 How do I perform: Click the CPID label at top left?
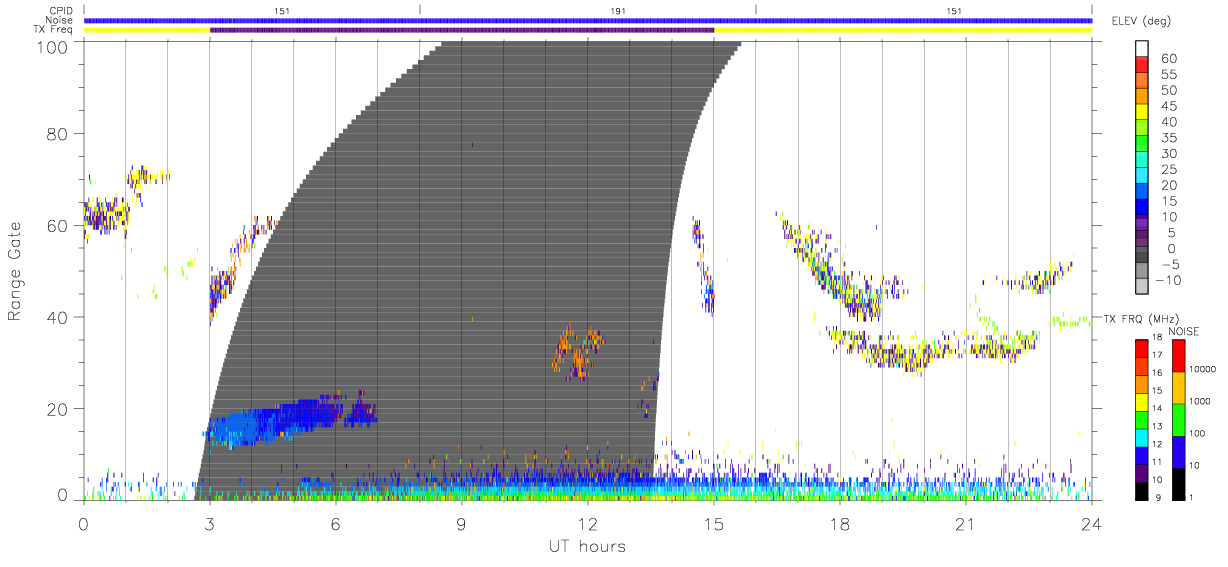point(60,11)
